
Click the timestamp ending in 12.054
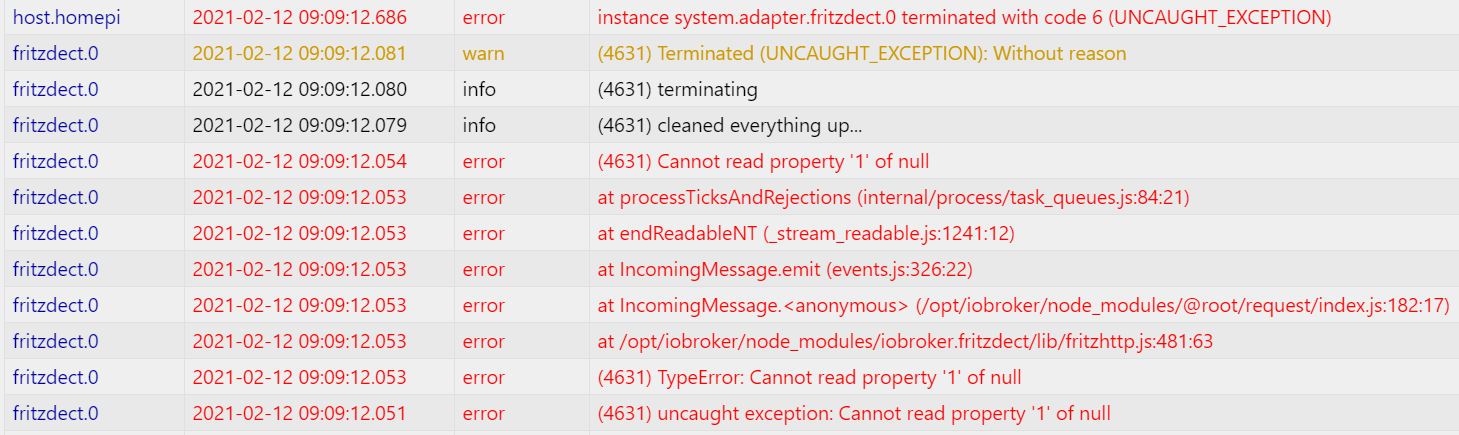tap(299, 161)
